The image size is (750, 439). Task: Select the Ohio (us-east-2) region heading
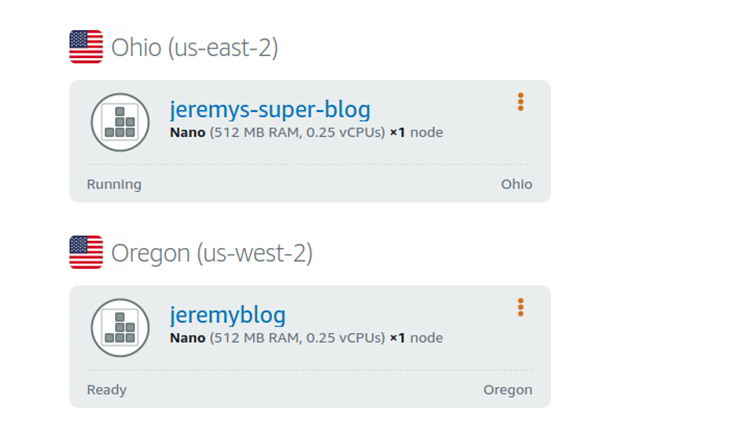tap(194, 47)
